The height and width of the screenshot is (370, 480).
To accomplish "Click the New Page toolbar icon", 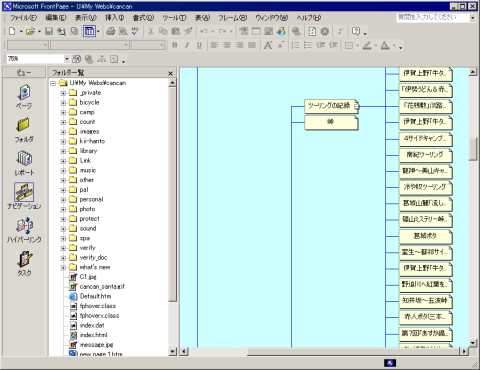I will [12, 31].
